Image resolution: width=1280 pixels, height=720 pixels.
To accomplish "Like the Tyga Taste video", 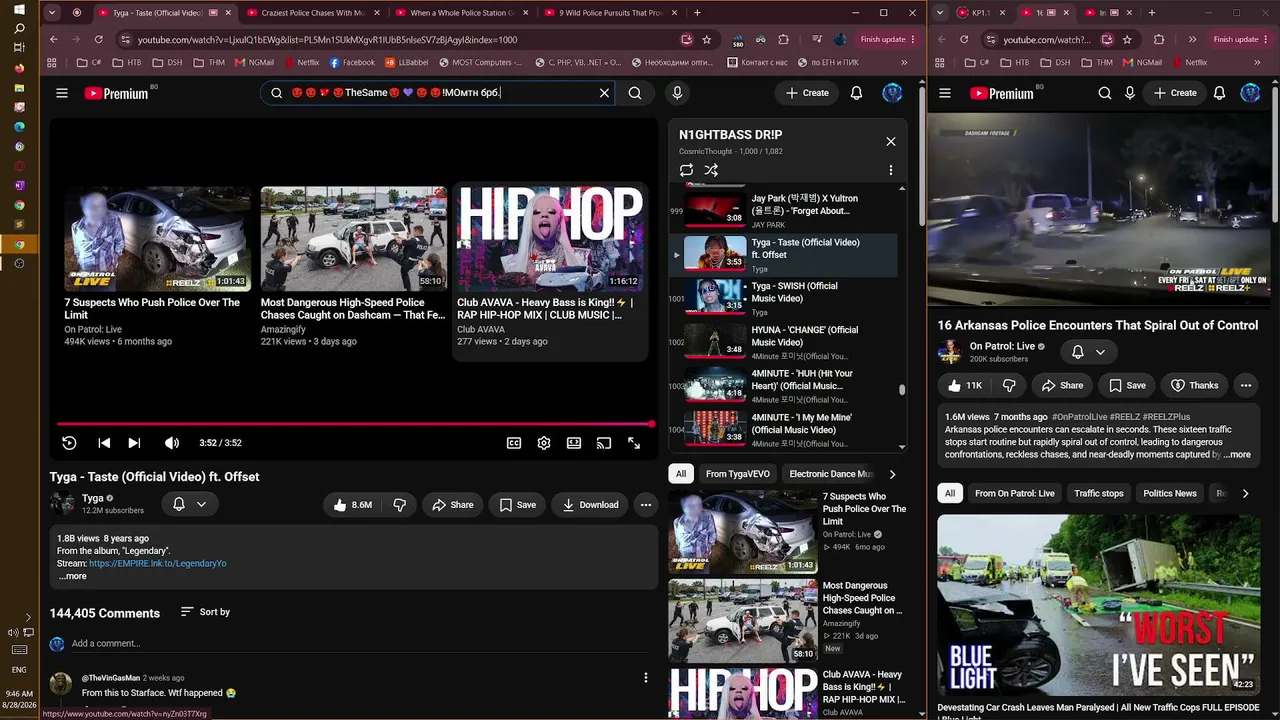I will (353, 505).
